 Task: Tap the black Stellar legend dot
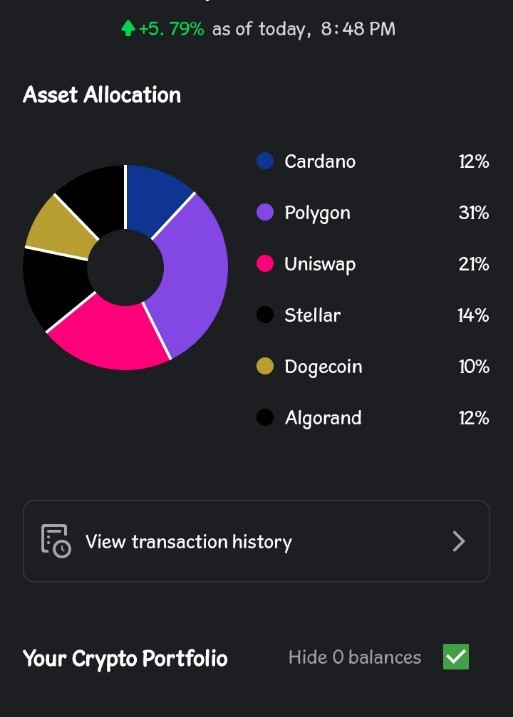265,315
